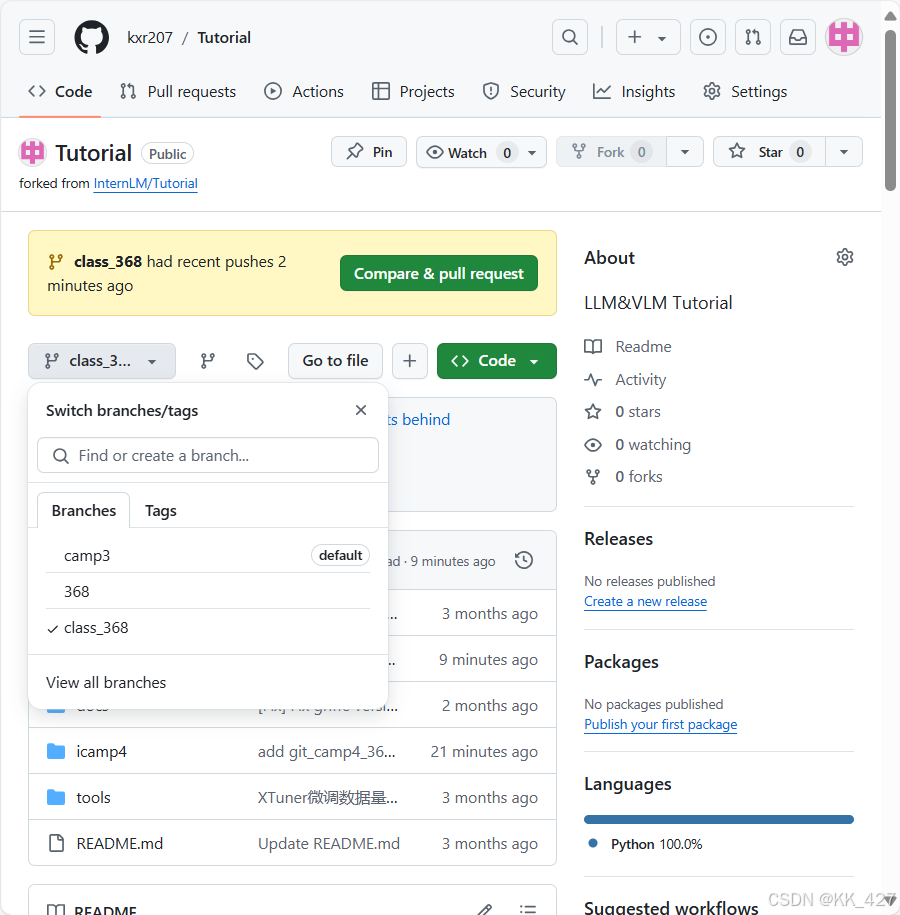View 0 stars link
Screen dimensions: 900x915
coord(623,412)
